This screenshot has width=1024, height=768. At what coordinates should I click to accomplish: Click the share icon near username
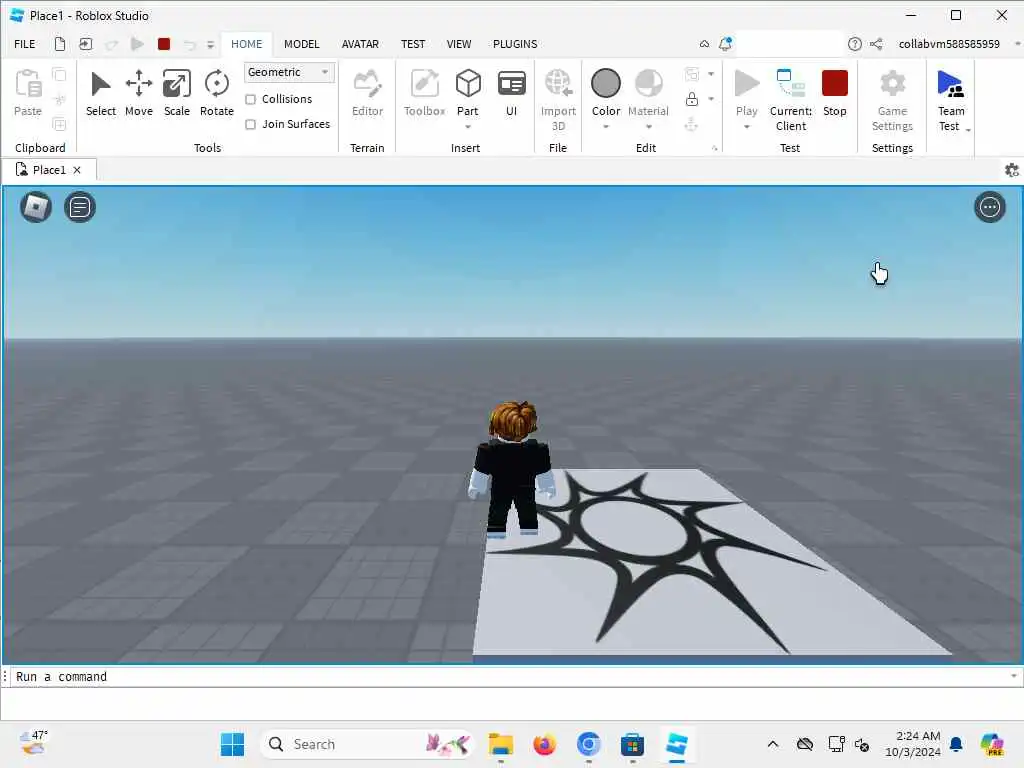point(876,44)
